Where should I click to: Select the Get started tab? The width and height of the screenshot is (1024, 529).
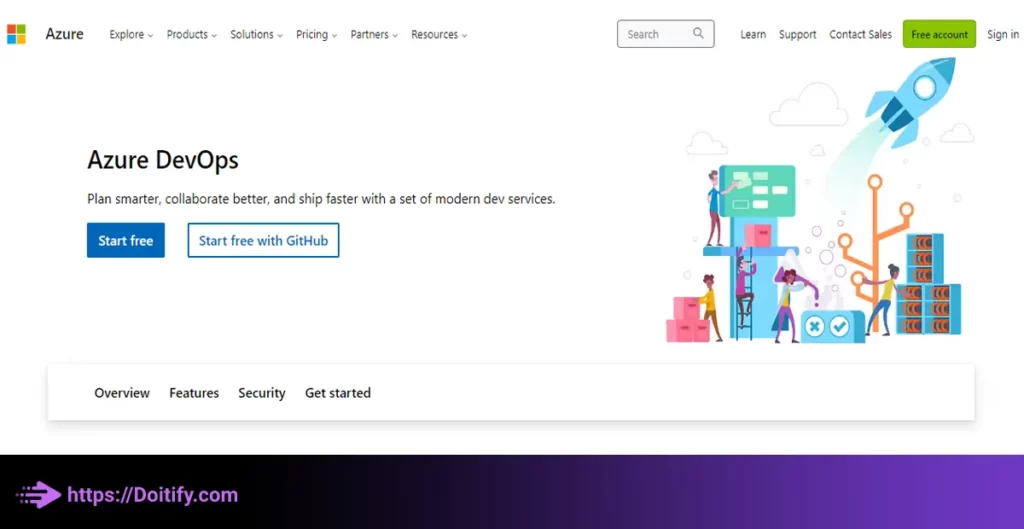(338, 393)
